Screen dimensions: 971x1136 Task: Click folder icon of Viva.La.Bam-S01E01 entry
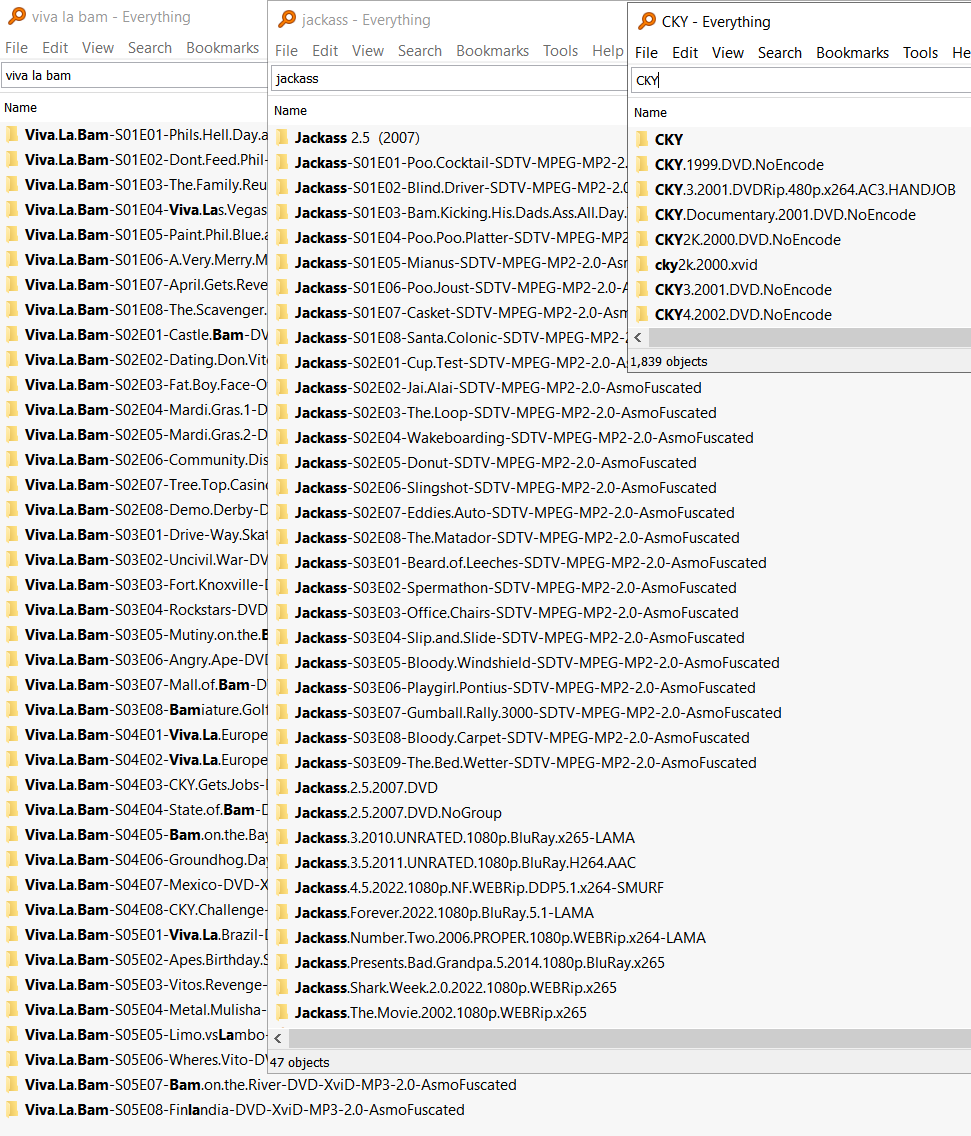pyautogui.click(x=12, y=135)
